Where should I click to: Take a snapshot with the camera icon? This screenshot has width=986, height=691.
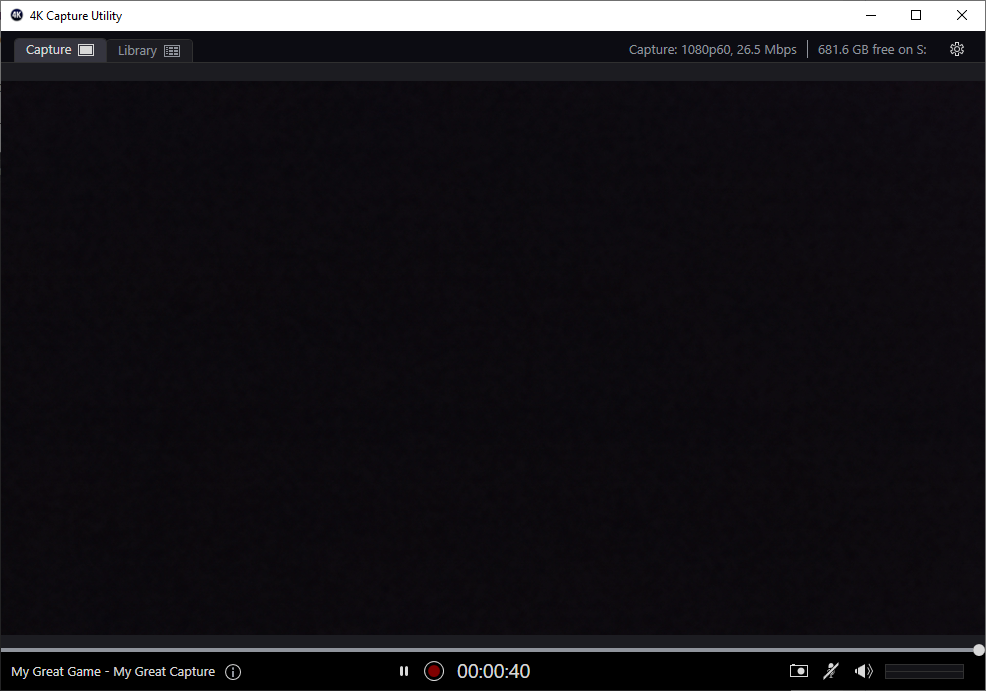pos(798,671)
